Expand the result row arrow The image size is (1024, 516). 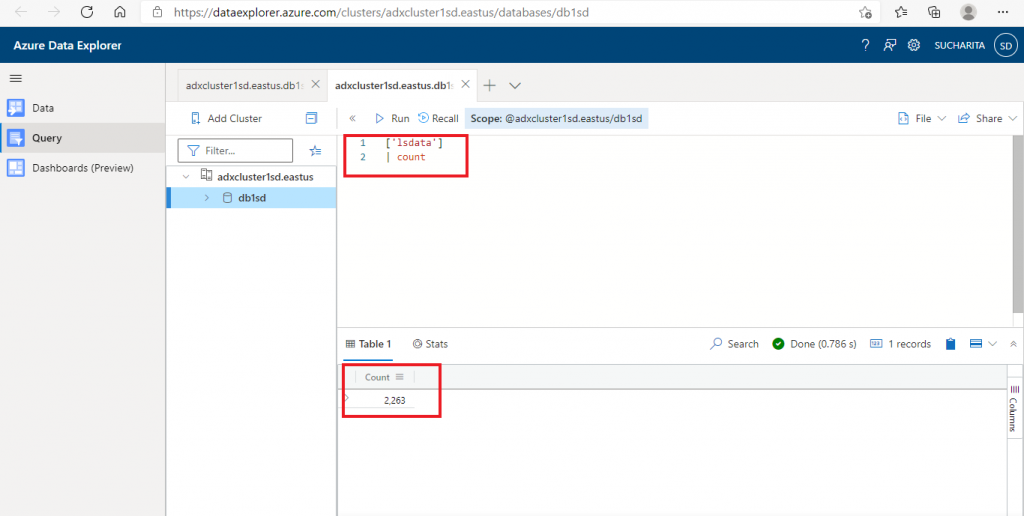[346, 397]
